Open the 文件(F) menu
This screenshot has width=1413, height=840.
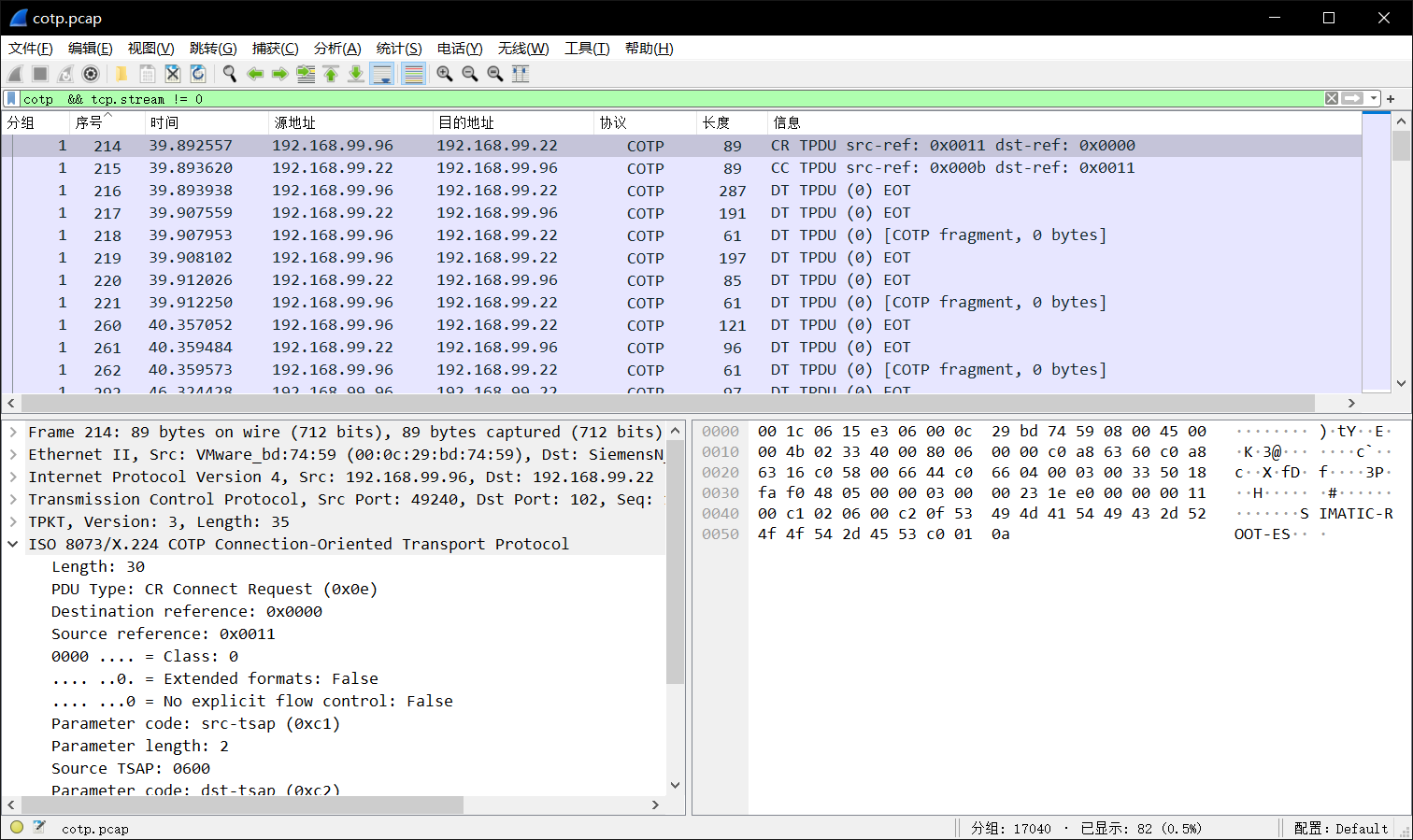pyautogui.click(x=30, y=49)
